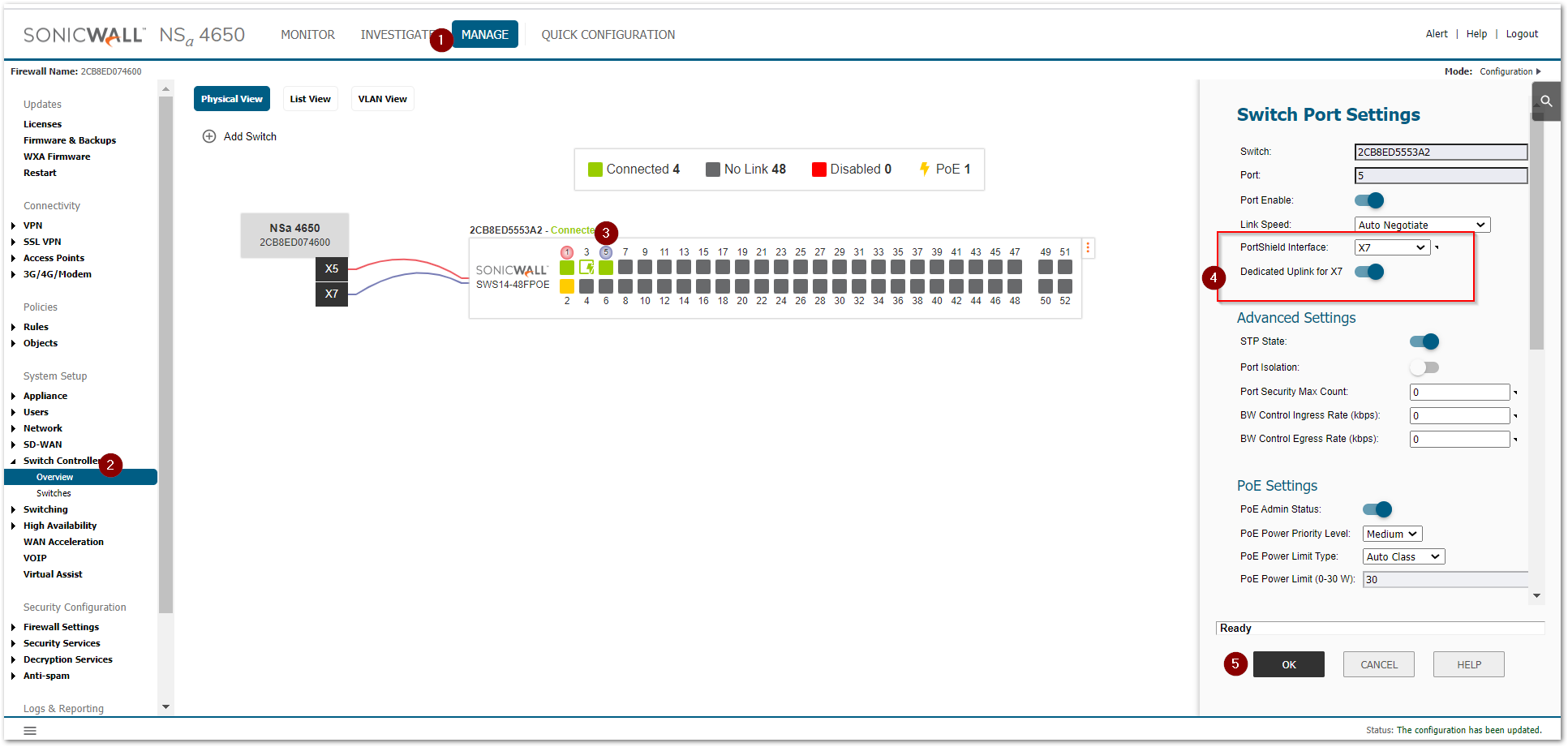The width and height of the screenshot is (1568, 747).
Task: Open the Link Speed dropdown
Action: [1422, 225]
